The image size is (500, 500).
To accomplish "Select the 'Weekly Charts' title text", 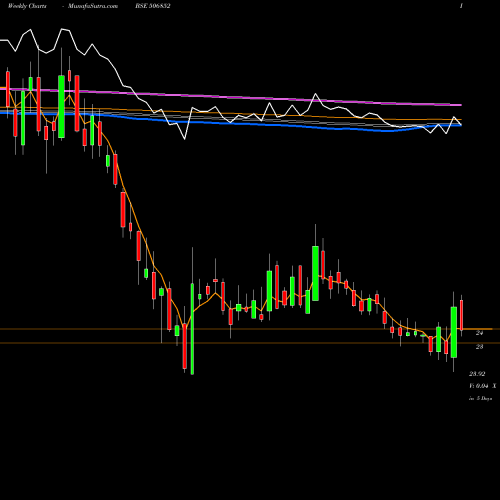I will pos(27,6).
